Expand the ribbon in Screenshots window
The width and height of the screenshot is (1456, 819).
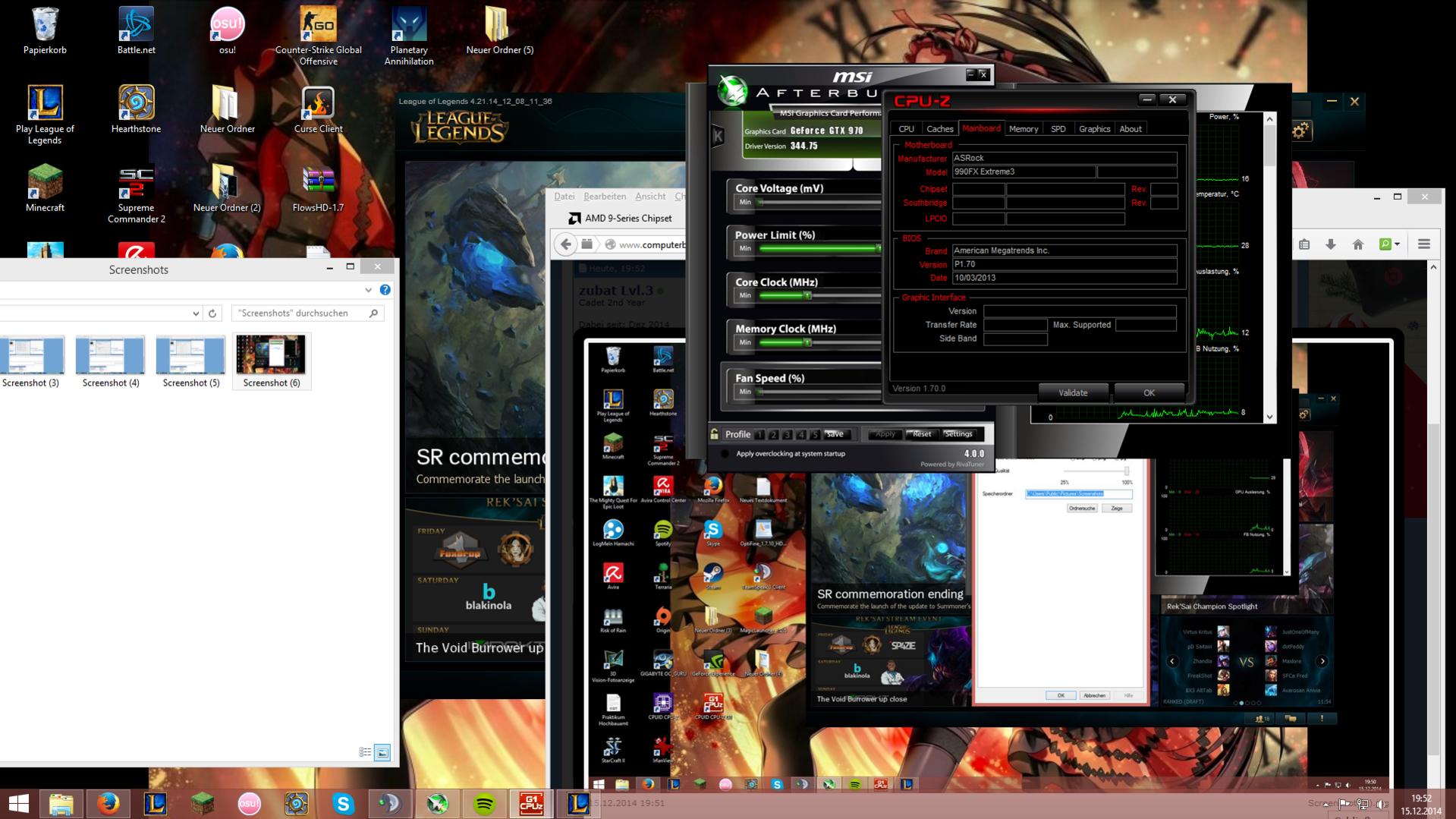tap(368, 290)
